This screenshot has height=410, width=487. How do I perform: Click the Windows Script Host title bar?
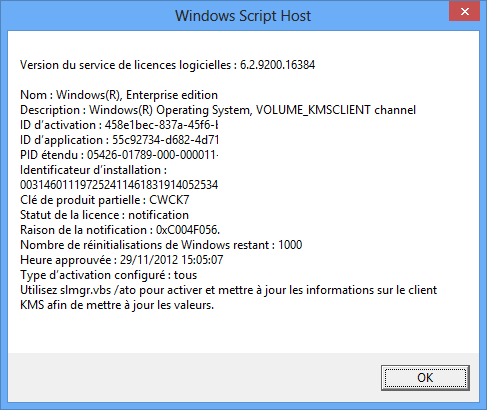coord(243,16)
